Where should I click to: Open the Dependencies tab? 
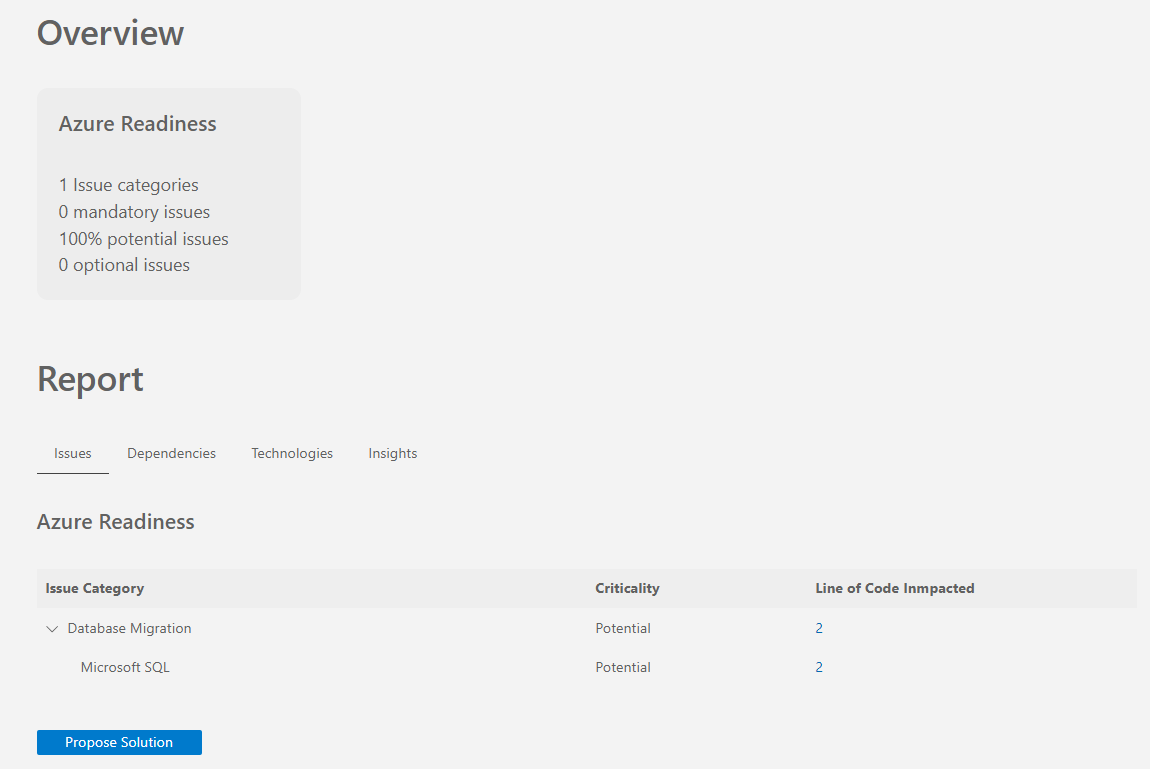click(172, 454)
